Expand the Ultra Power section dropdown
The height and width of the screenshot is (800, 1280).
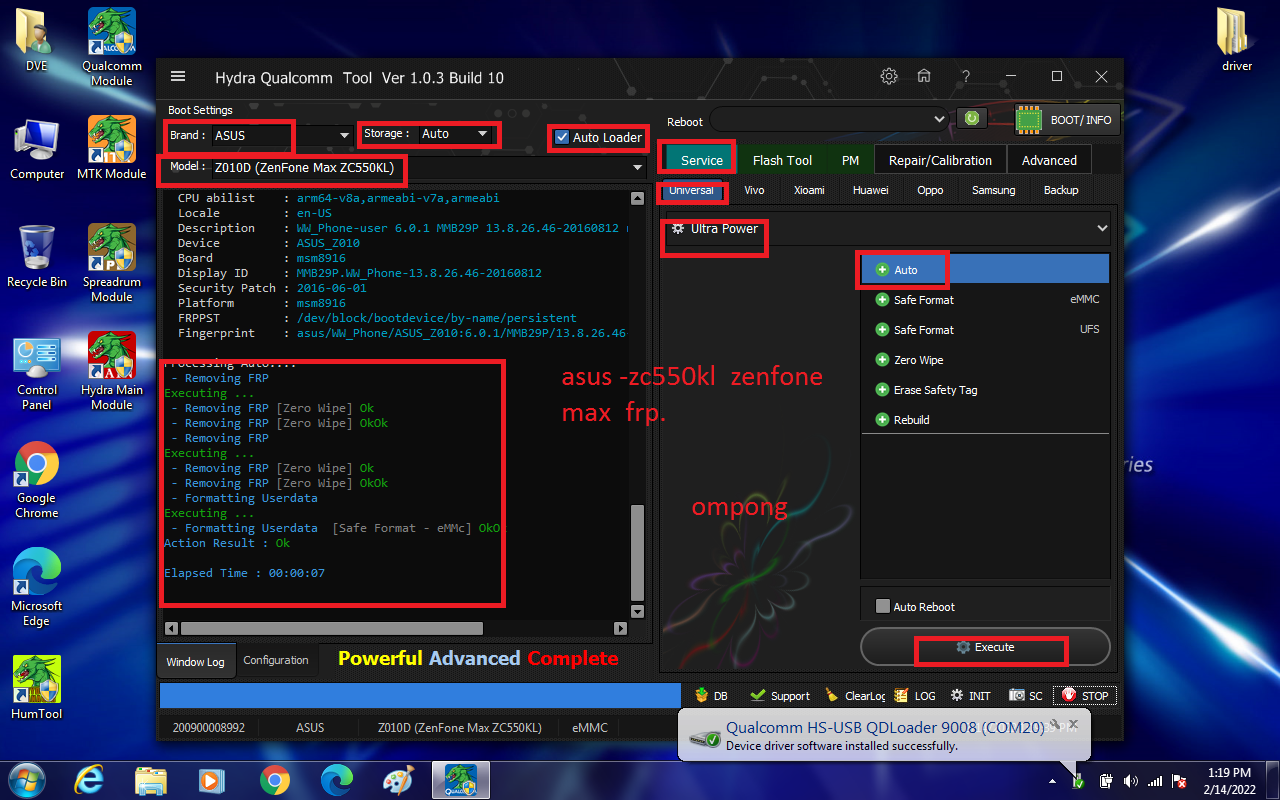(x=1102, y=228)
